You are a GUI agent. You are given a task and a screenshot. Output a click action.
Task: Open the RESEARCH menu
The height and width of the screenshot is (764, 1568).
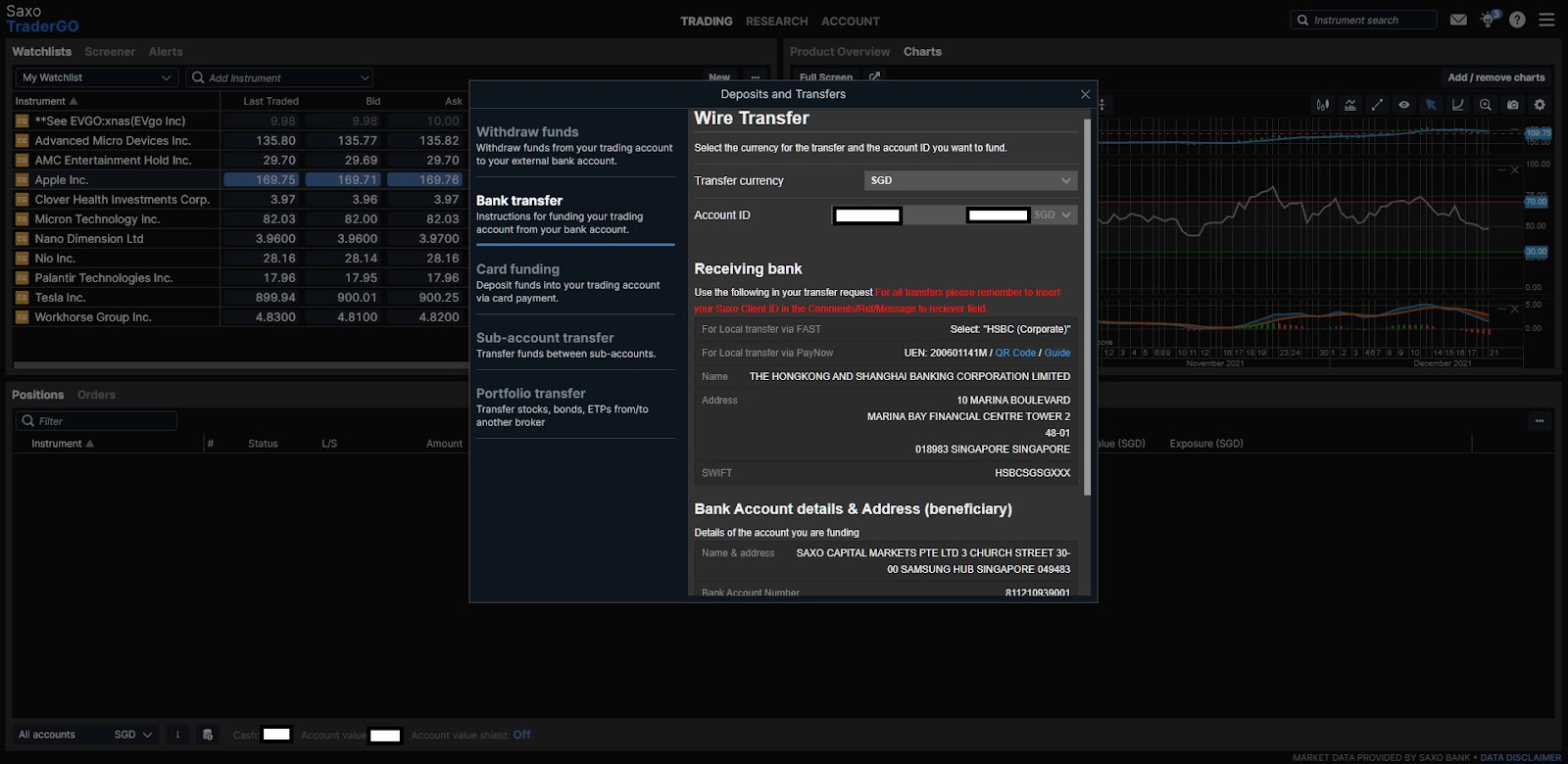click(776, 22)
